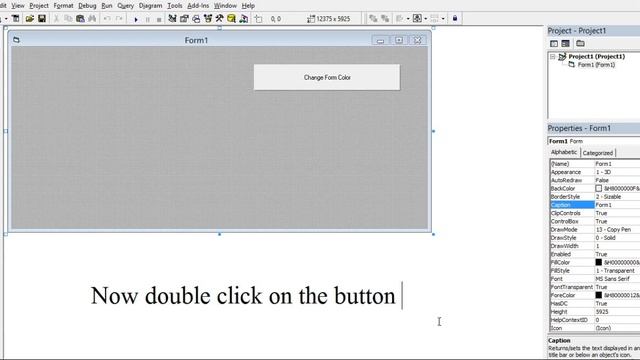
Task: Click the Caption value Form1 field
Action: click(617, 205)
